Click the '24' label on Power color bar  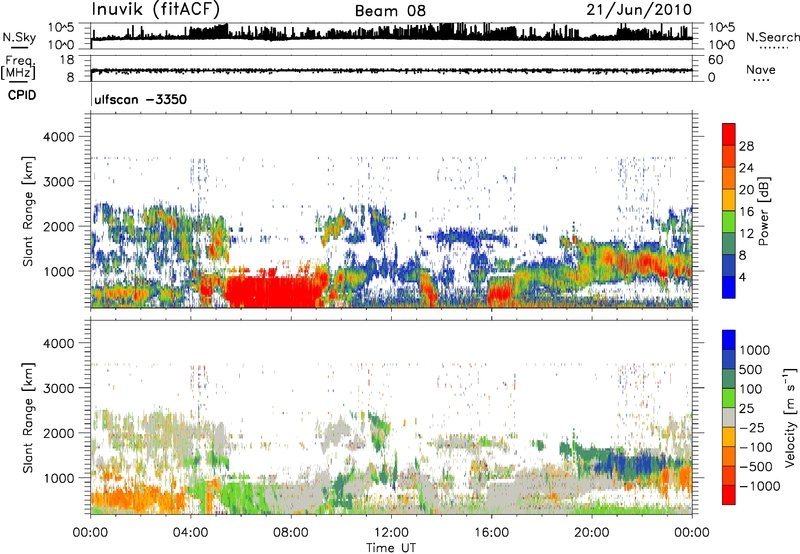pyautogui.click(x=746, y=168)
